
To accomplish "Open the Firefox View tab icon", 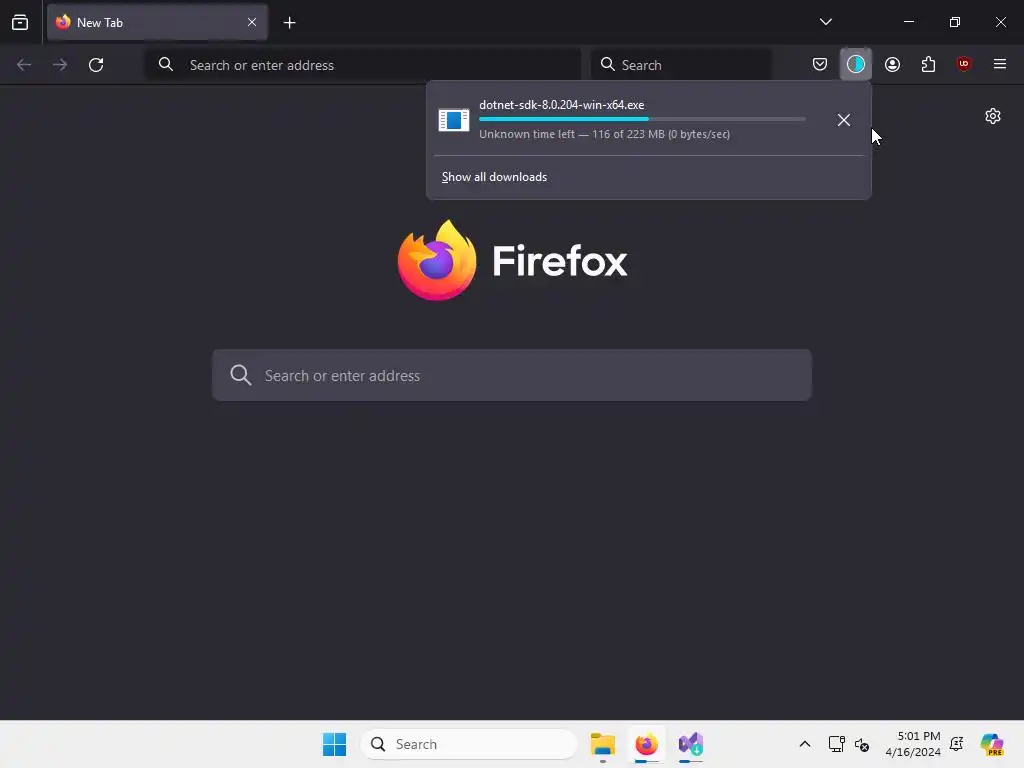I will 20,22.
